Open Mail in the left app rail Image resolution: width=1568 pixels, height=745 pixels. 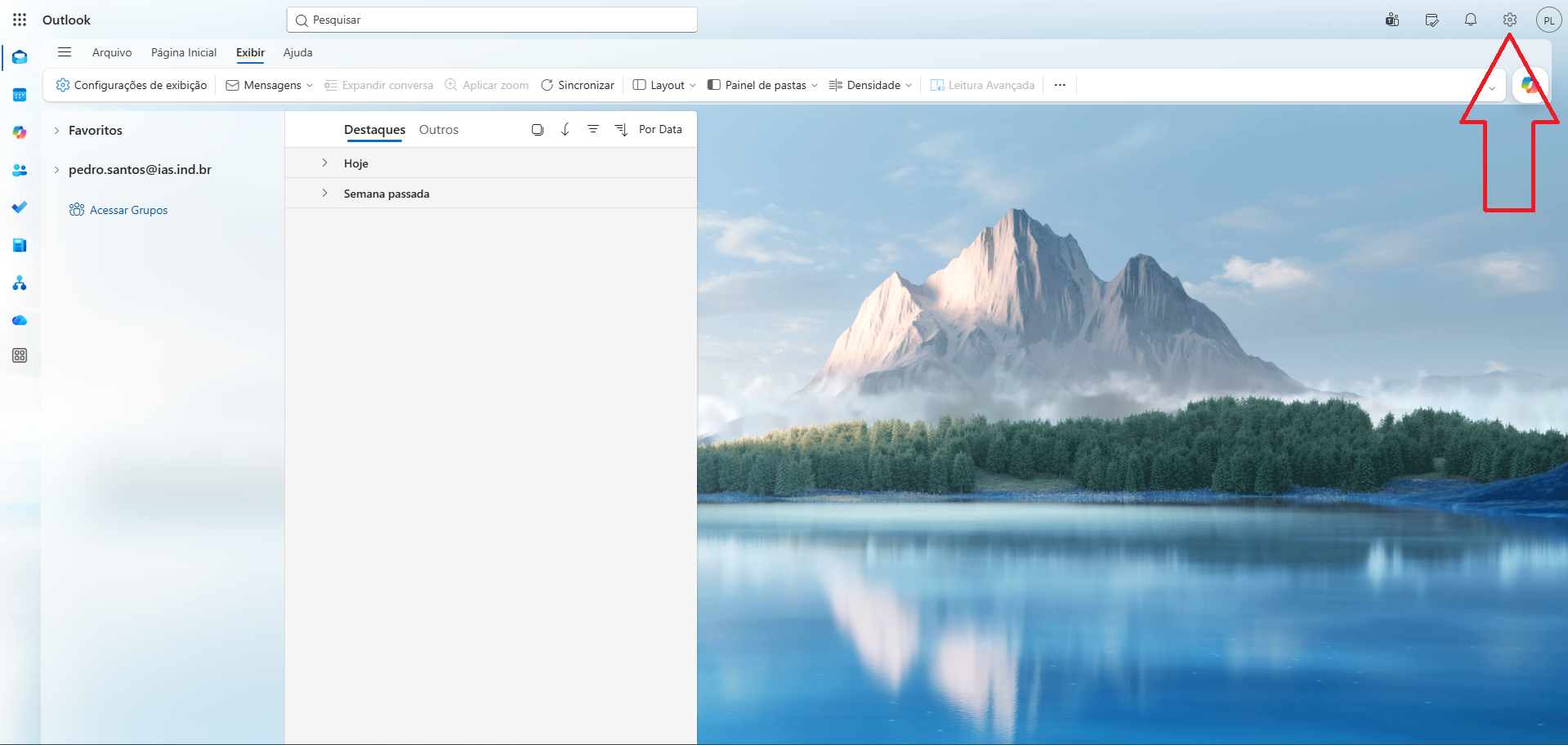tap(20, 57)
